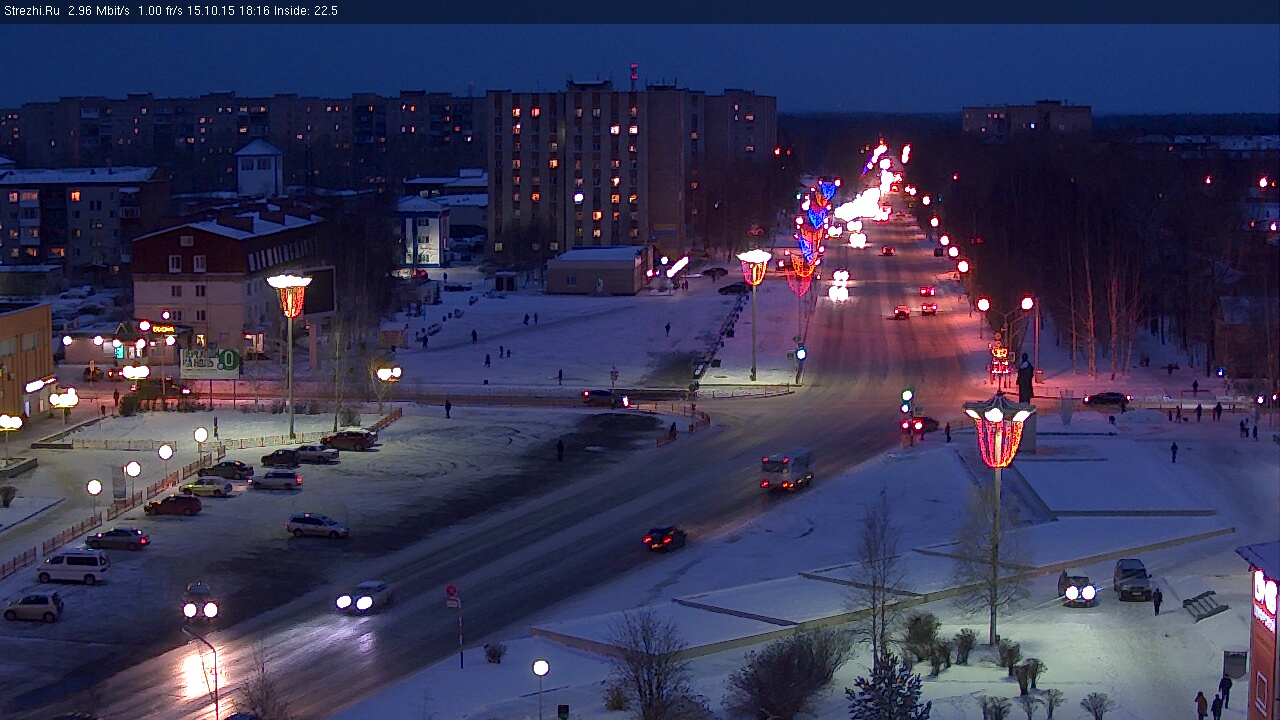Click the 18:16 time stamp
This screenshot has height=720, width=1280.
256,11
